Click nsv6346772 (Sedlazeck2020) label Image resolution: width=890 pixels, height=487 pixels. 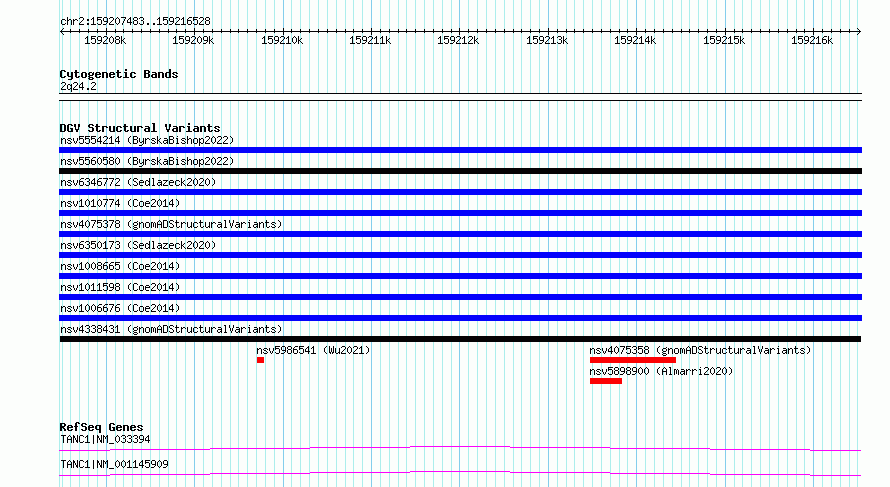click(x=138, y=182)
